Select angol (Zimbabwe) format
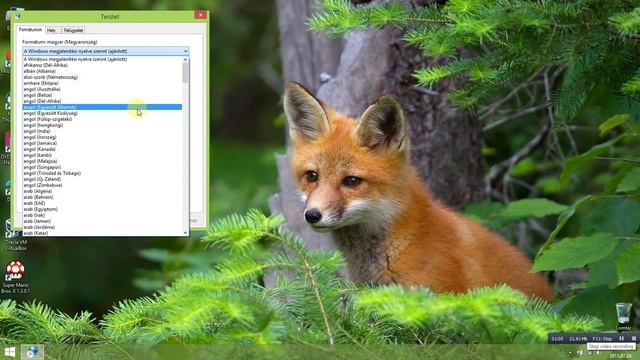The width and height of the screenshot is (640, 360). 102,185
